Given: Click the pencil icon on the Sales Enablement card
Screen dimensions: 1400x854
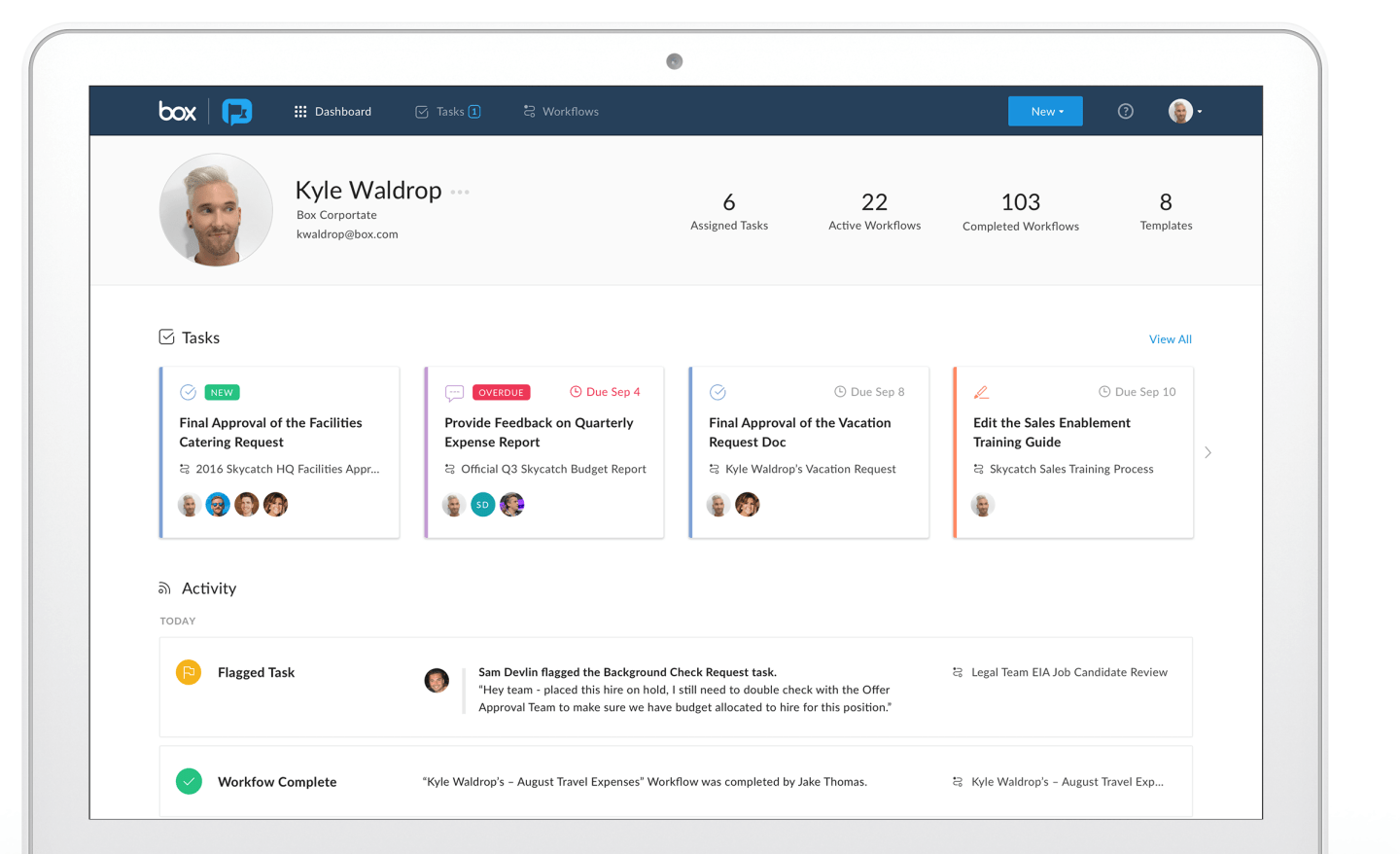Looking at the screenshot, I should click(981, 393).
